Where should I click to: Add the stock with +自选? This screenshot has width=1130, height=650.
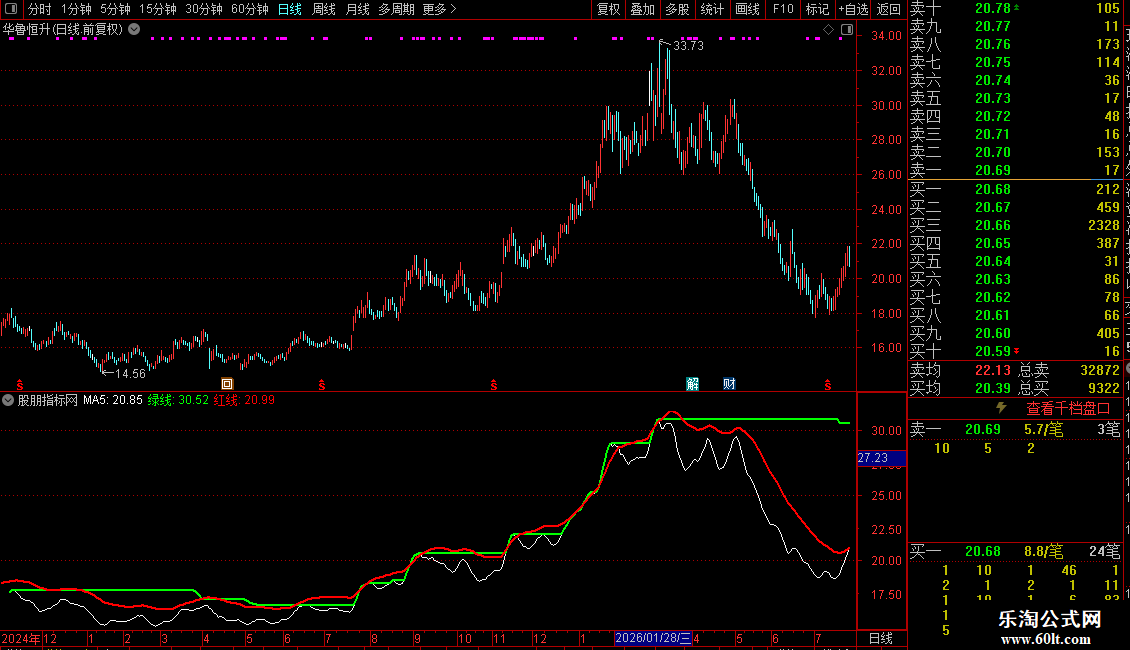(x=853, y=9)
